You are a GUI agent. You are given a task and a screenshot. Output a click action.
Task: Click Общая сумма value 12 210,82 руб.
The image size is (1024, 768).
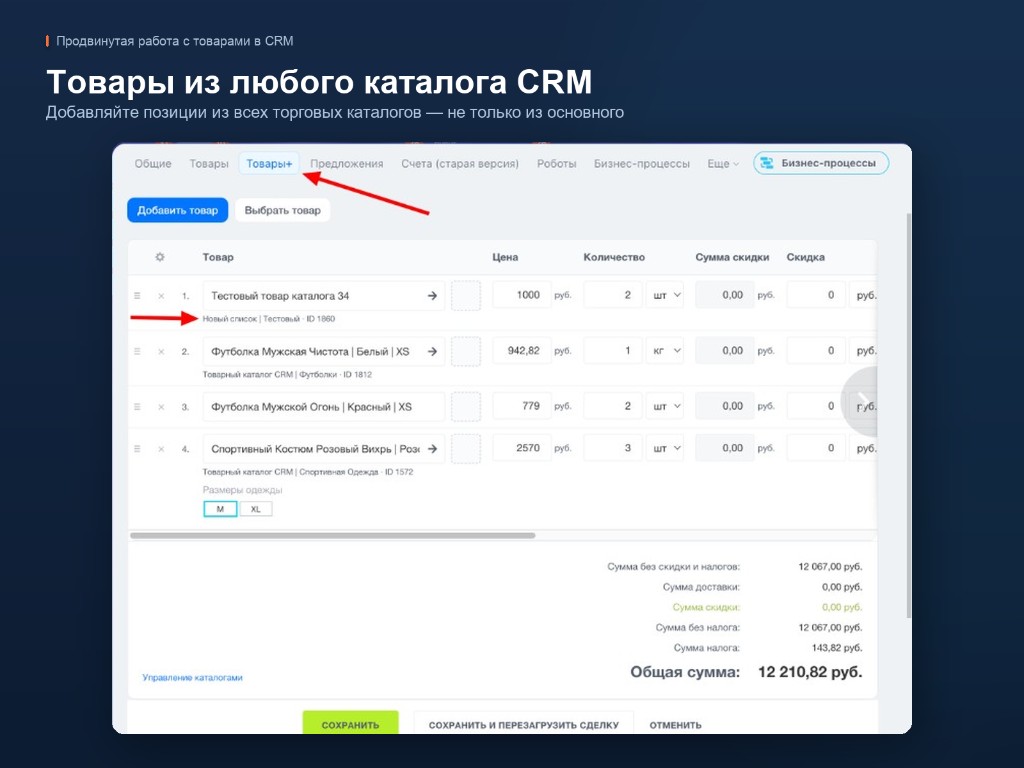[x=810, y=672]
